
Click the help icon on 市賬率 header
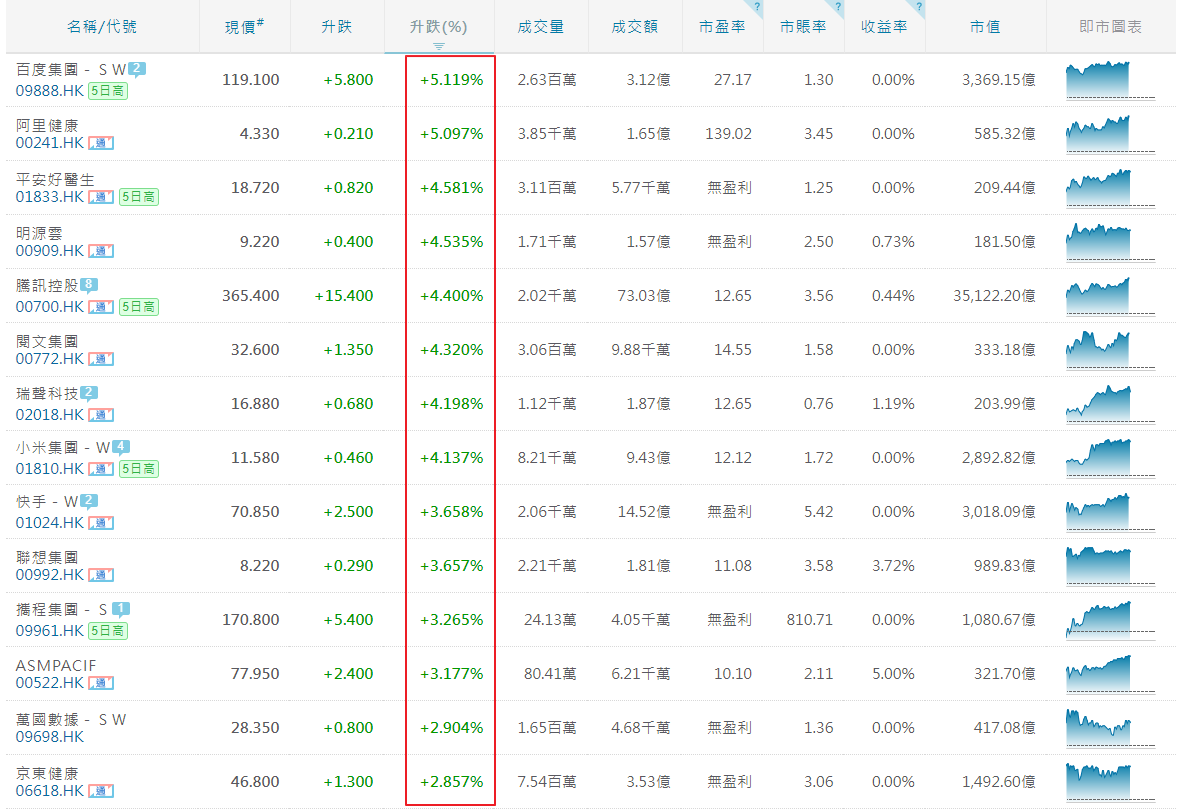837,7
